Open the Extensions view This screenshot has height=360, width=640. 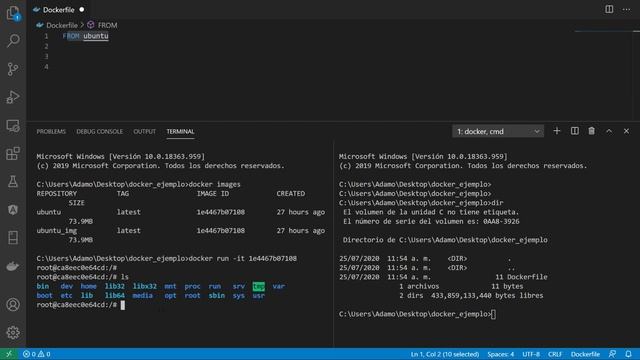13,154
